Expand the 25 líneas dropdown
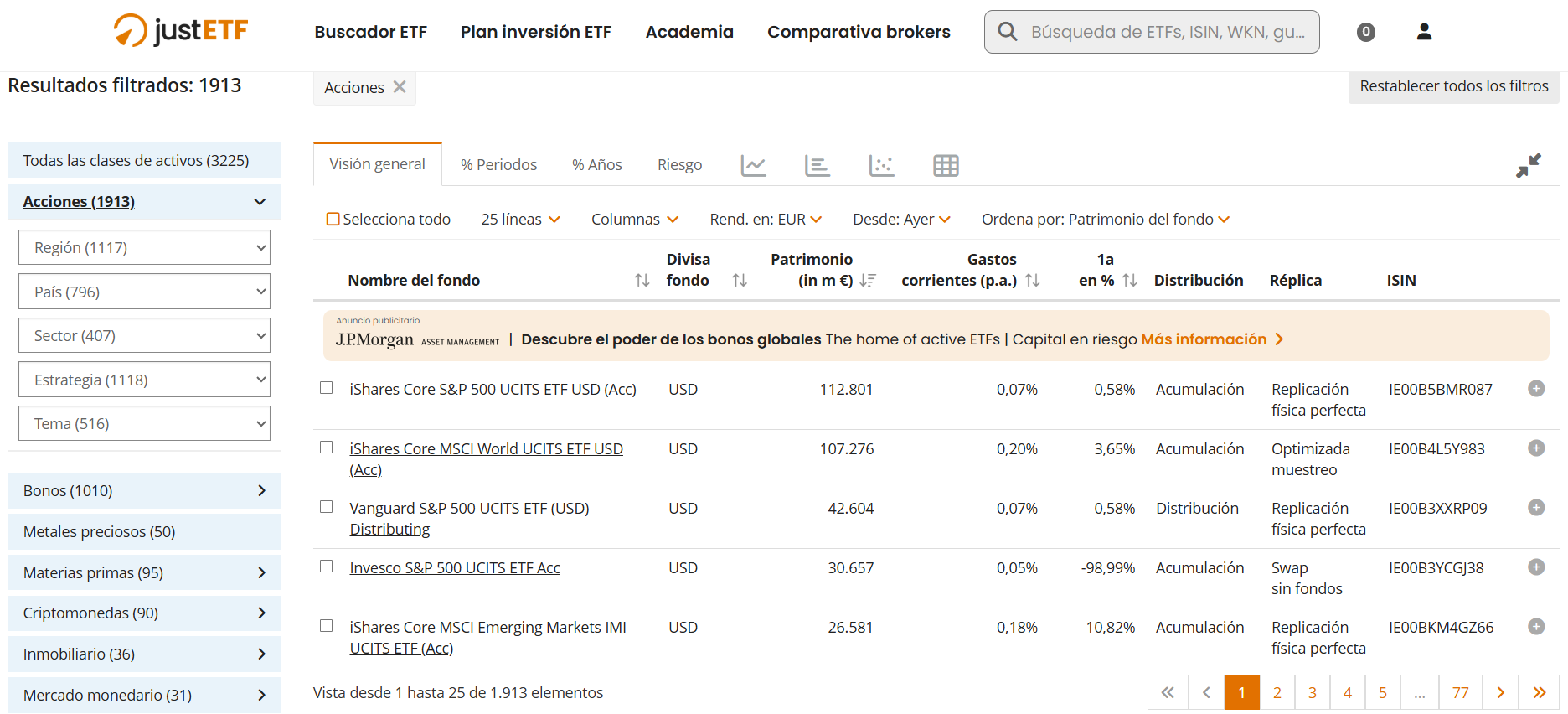Viewport: 1568px width, 714px height. 520,220
